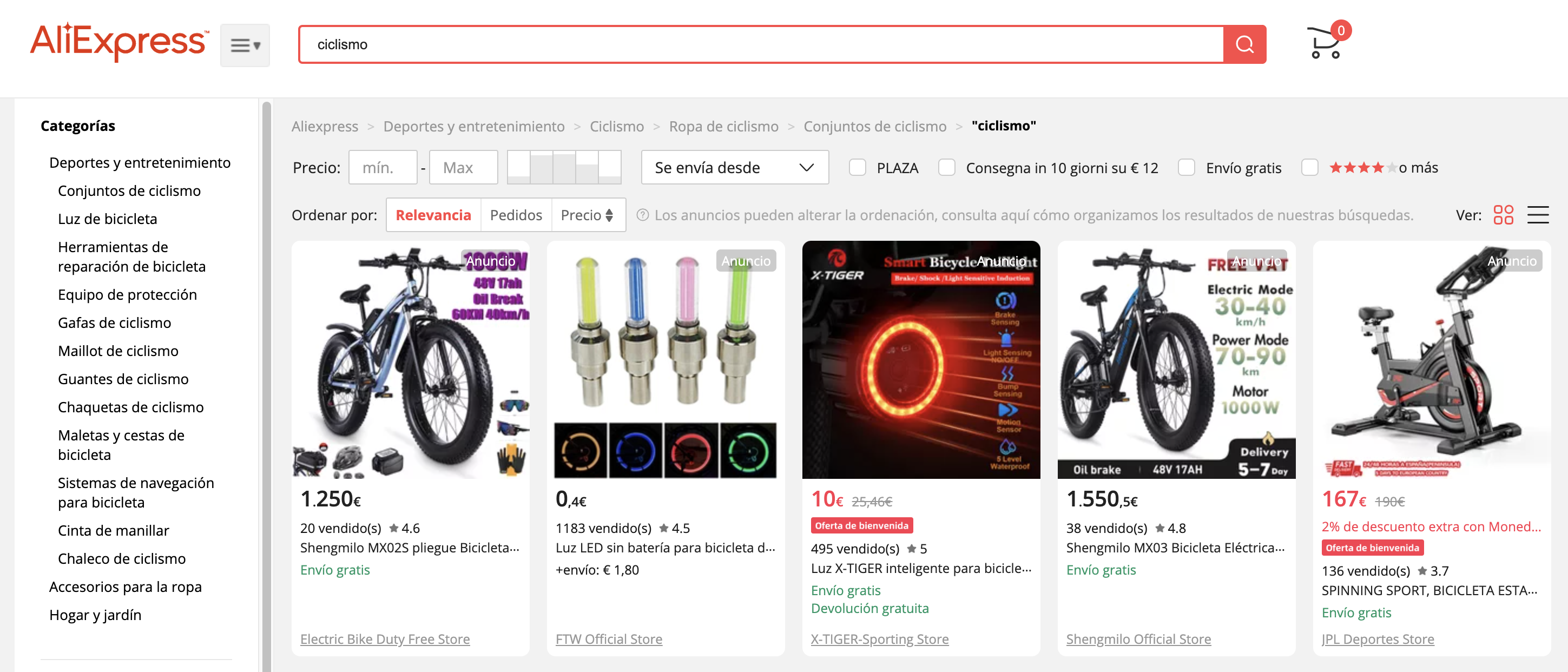Click the Max price input

[463, 167]
